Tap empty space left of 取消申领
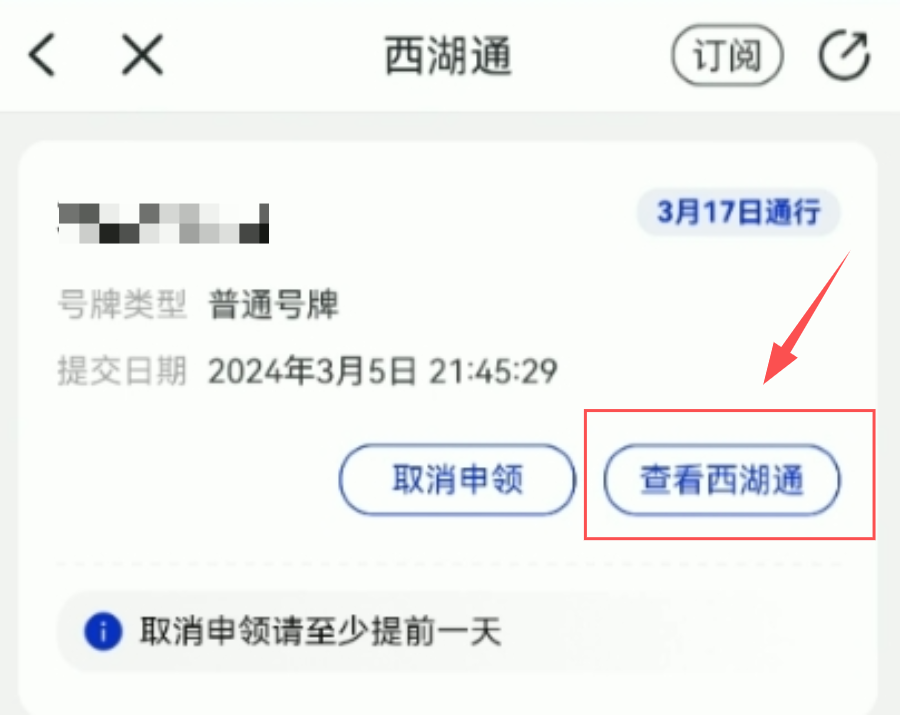 [195, 479]
